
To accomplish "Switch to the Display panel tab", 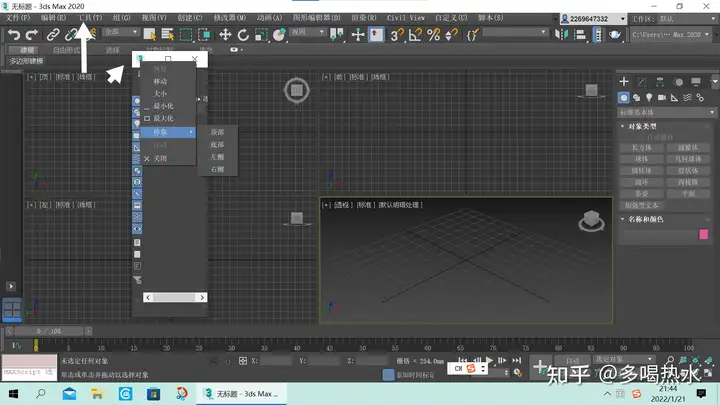I will [696, 82].
